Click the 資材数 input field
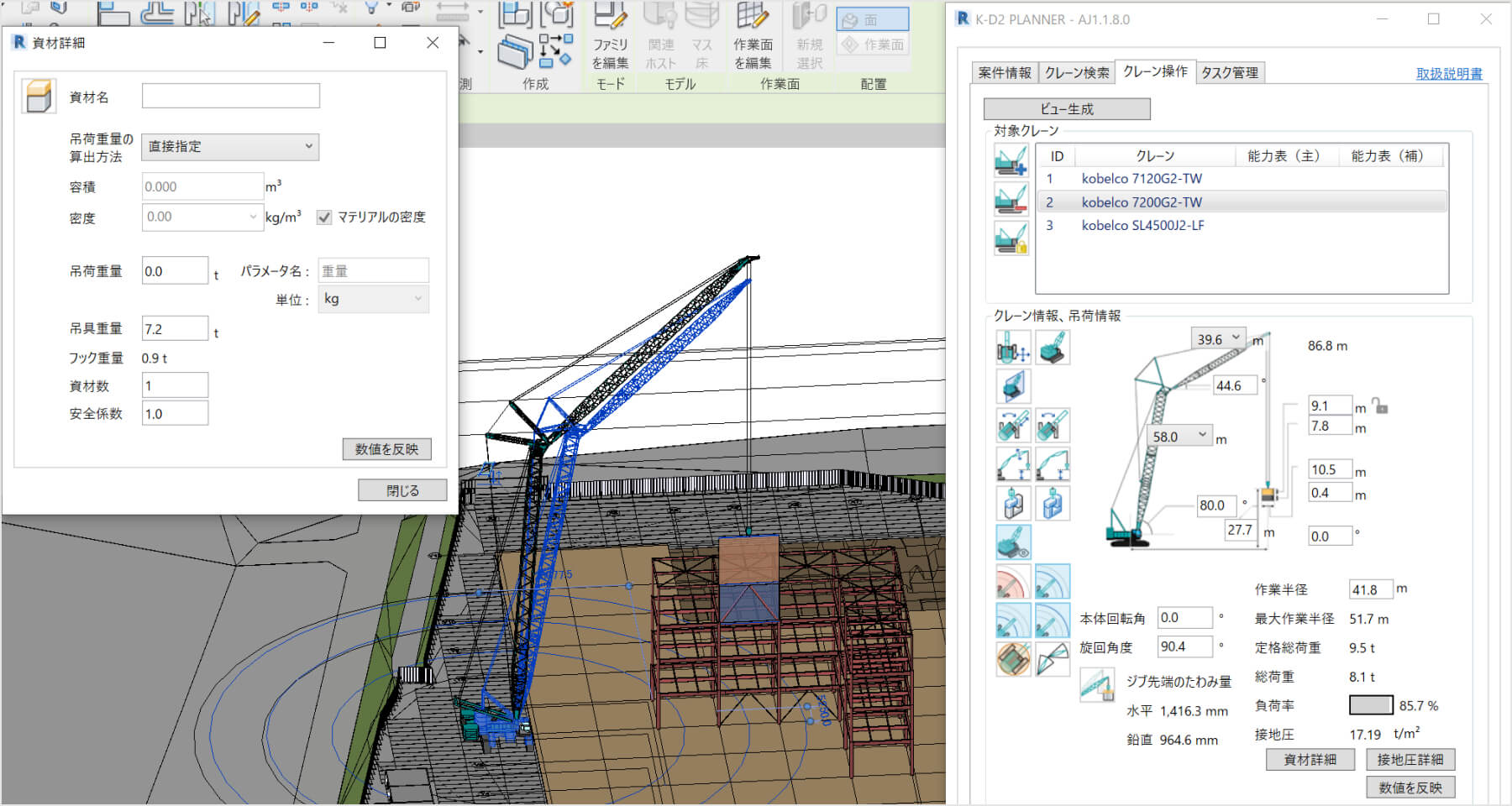Image resolution: width=1512 pixels, height=806 pixels. [175, 385]
